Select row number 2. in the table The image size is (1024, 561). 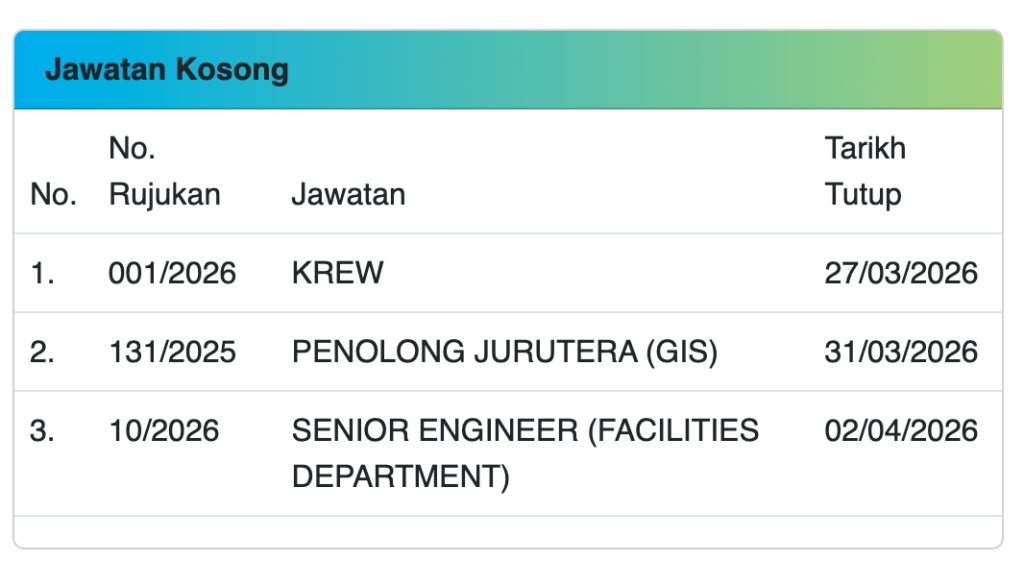[43, 352]
